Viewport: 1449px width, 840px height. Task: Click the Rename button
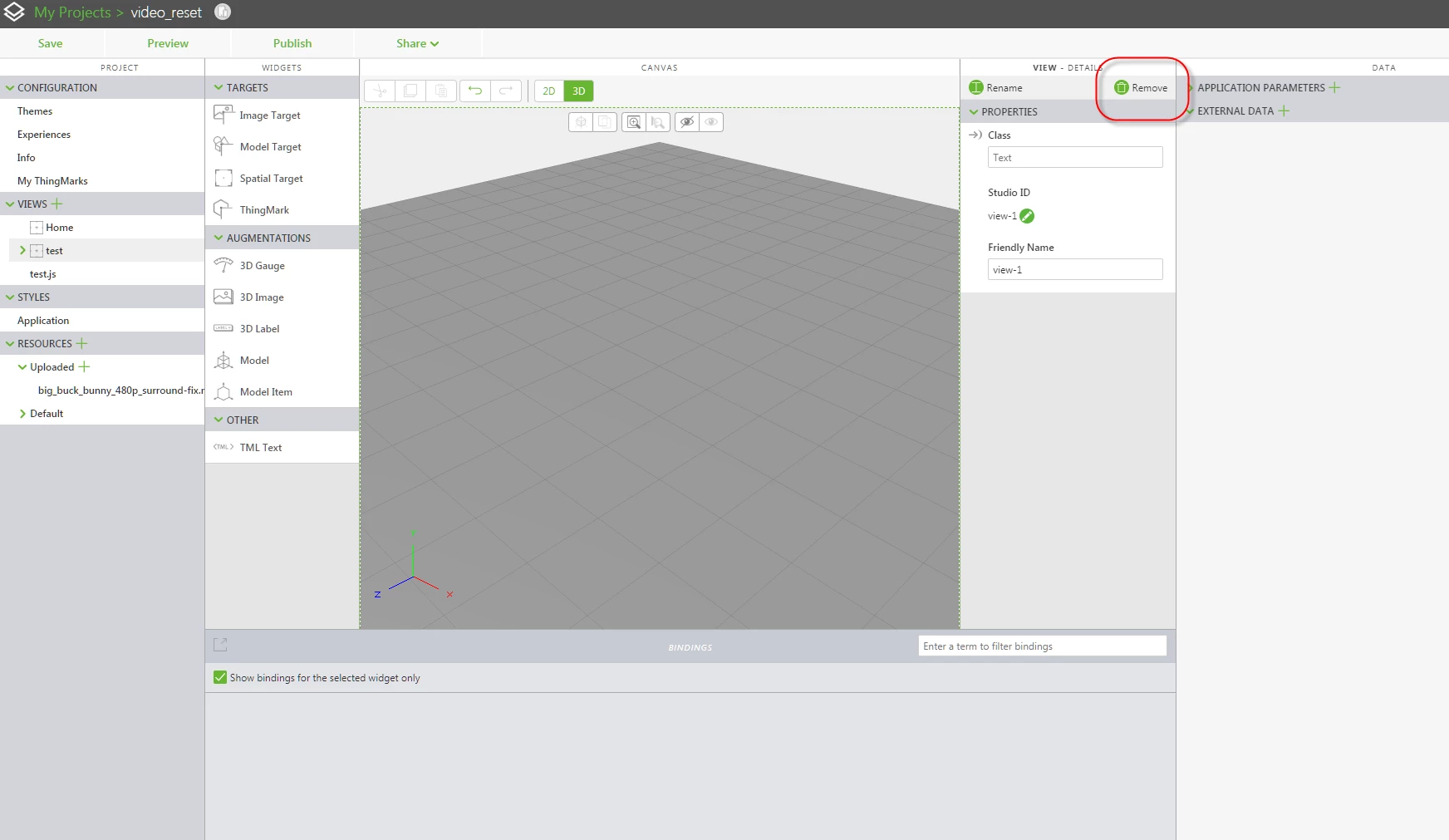click(x=996, y=87)
